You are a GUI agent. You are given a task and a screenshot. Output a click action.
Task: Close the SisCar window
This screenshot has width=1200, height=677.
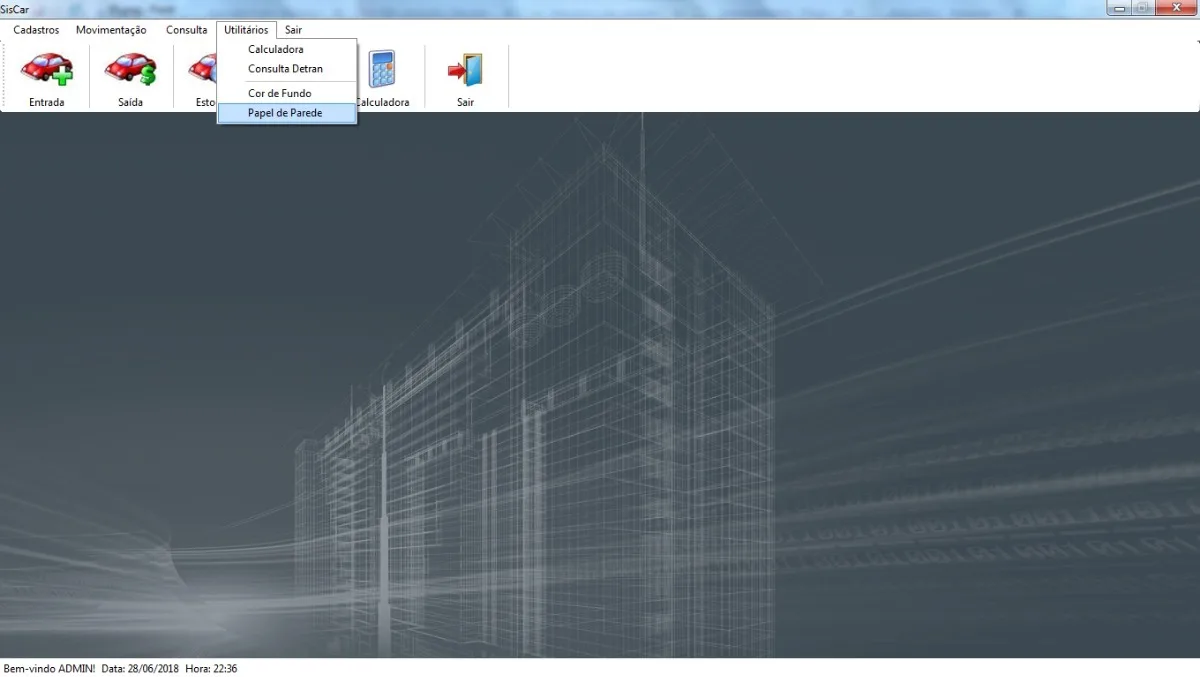[x=1174, y=8]
